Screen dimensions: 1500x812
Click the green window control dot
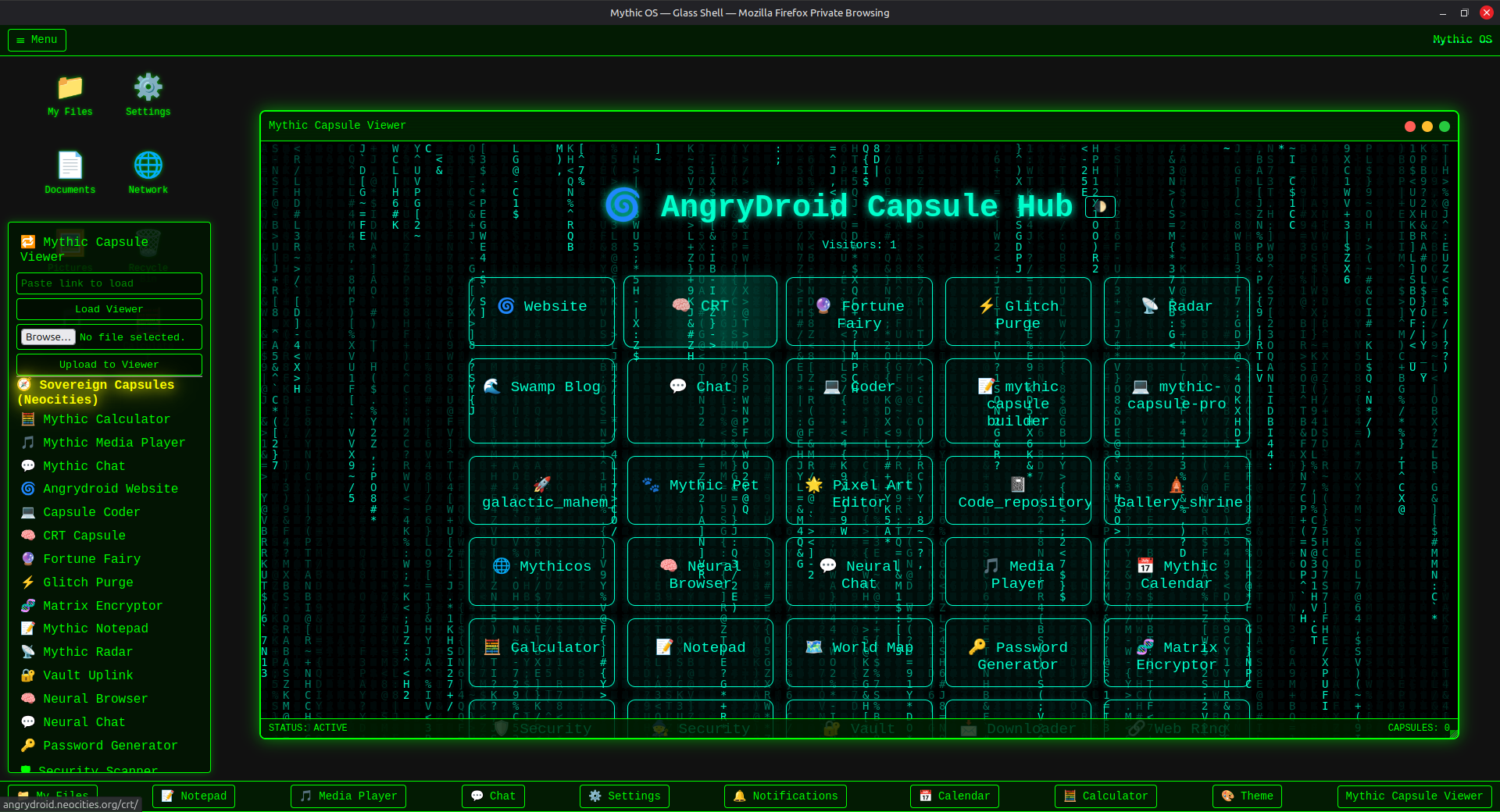click(x=1445, y=126)
